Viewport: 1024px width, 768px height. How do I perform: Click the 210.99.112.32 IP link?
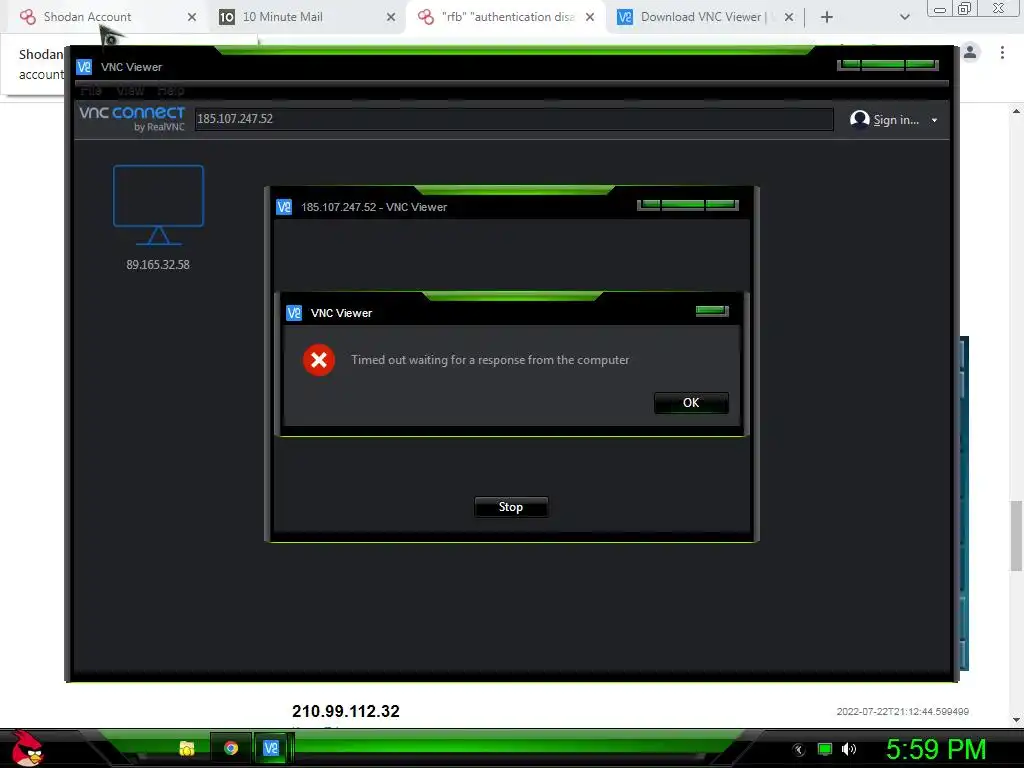345,711
